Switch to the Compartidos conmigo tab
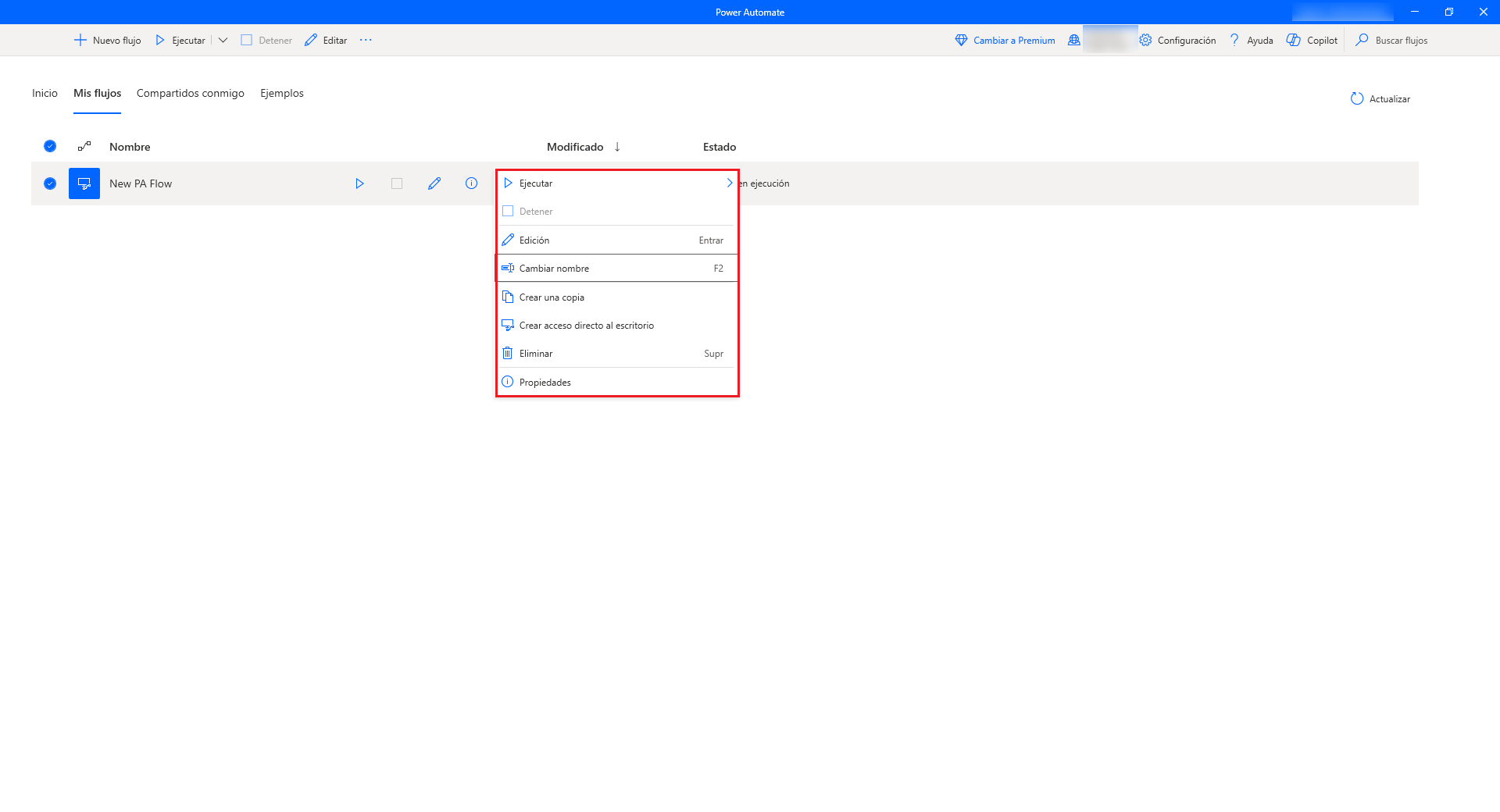 coord(191,93)
